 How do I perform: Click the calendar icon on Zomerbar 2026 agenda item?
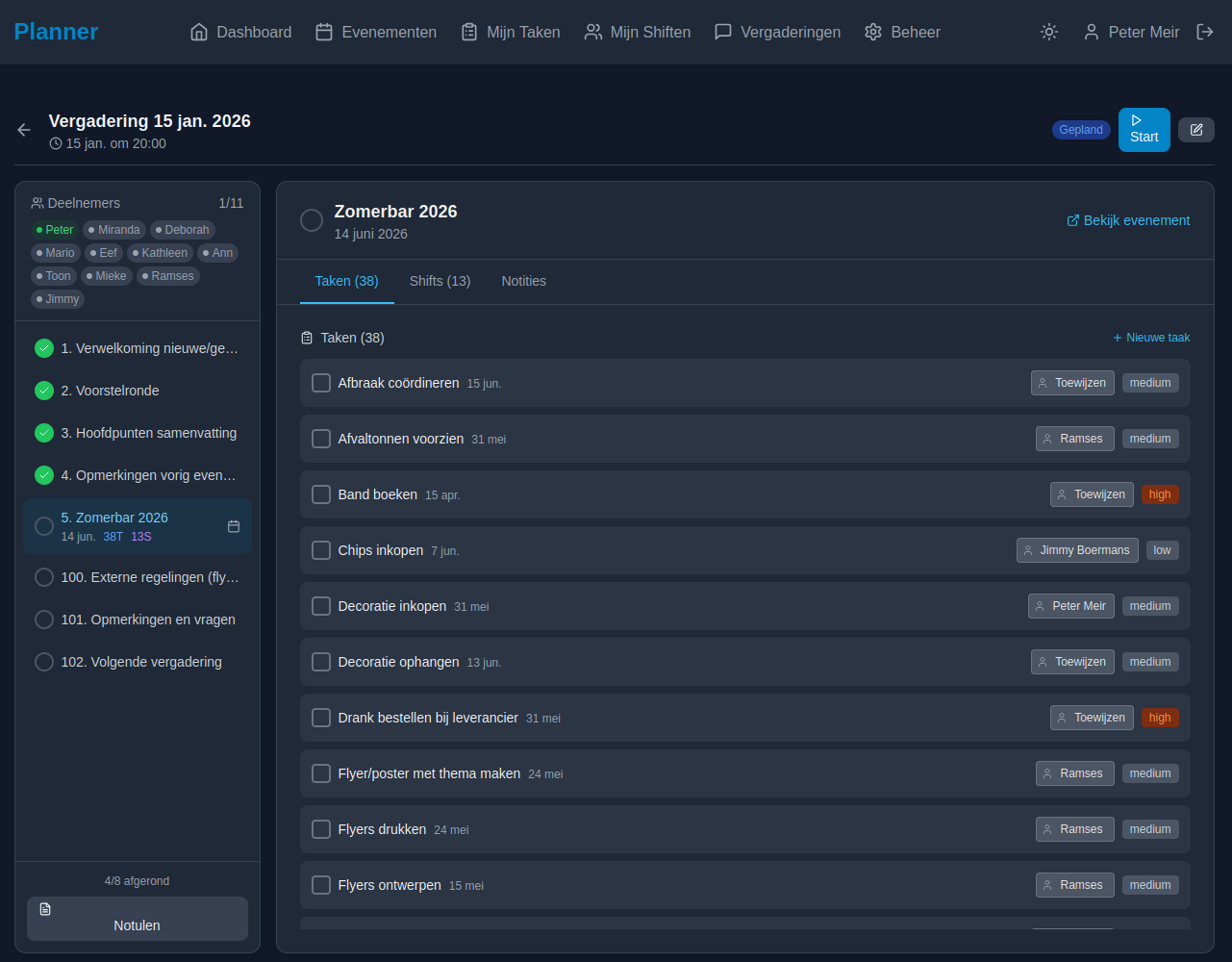tap(234, 526)
